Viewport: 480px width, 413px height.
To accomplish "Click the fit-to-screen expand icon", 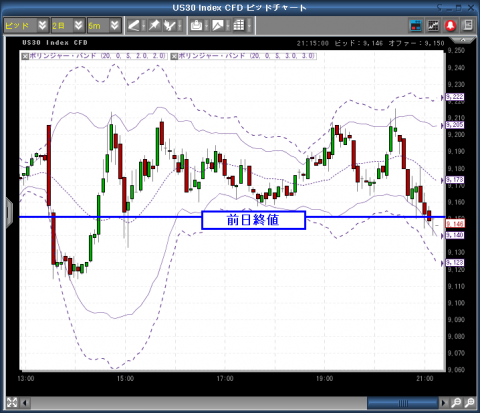I will [12, 402].
